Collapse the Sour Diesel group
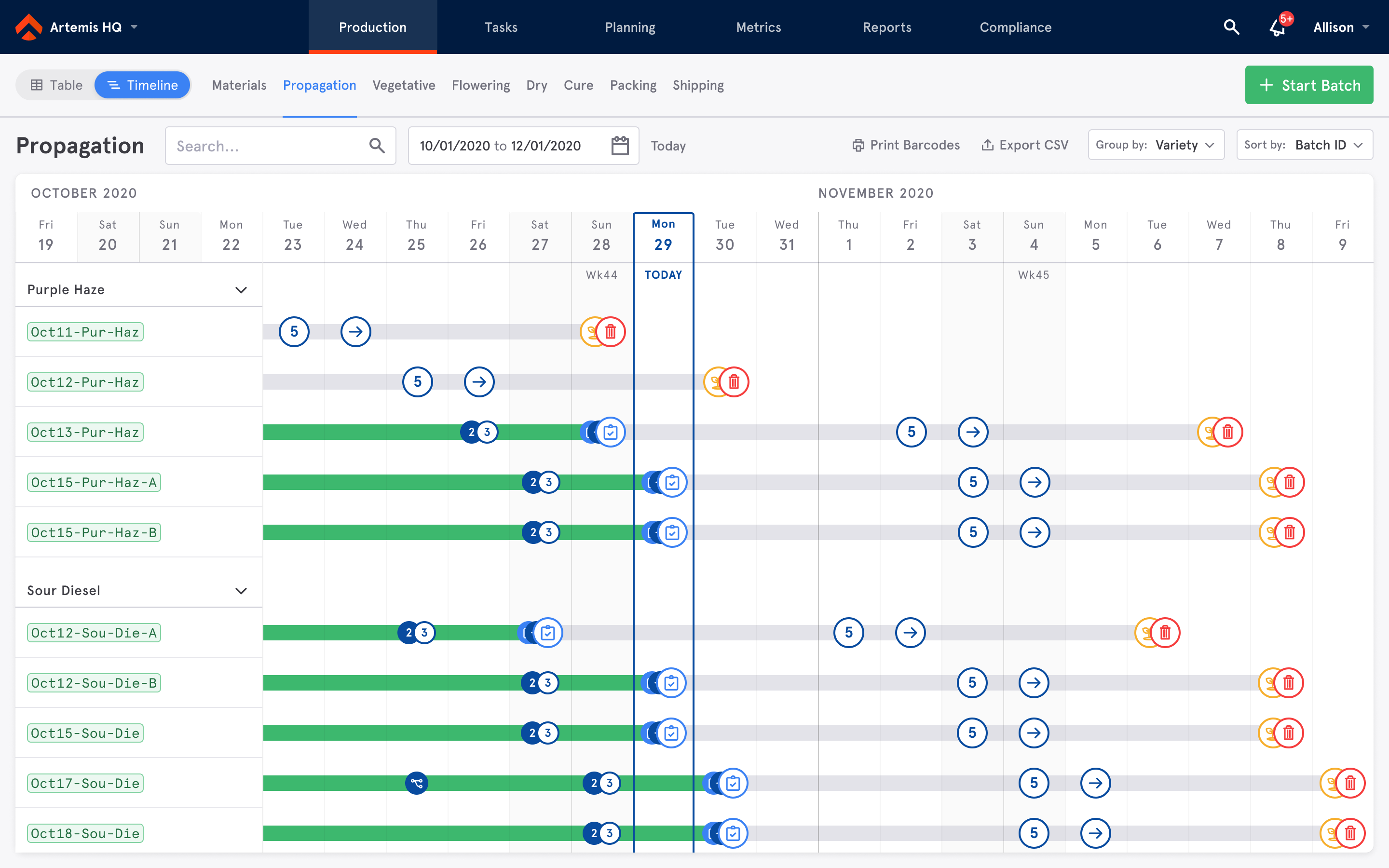Viewport: 1389px width, 868px height. click(x=241, y=591)
